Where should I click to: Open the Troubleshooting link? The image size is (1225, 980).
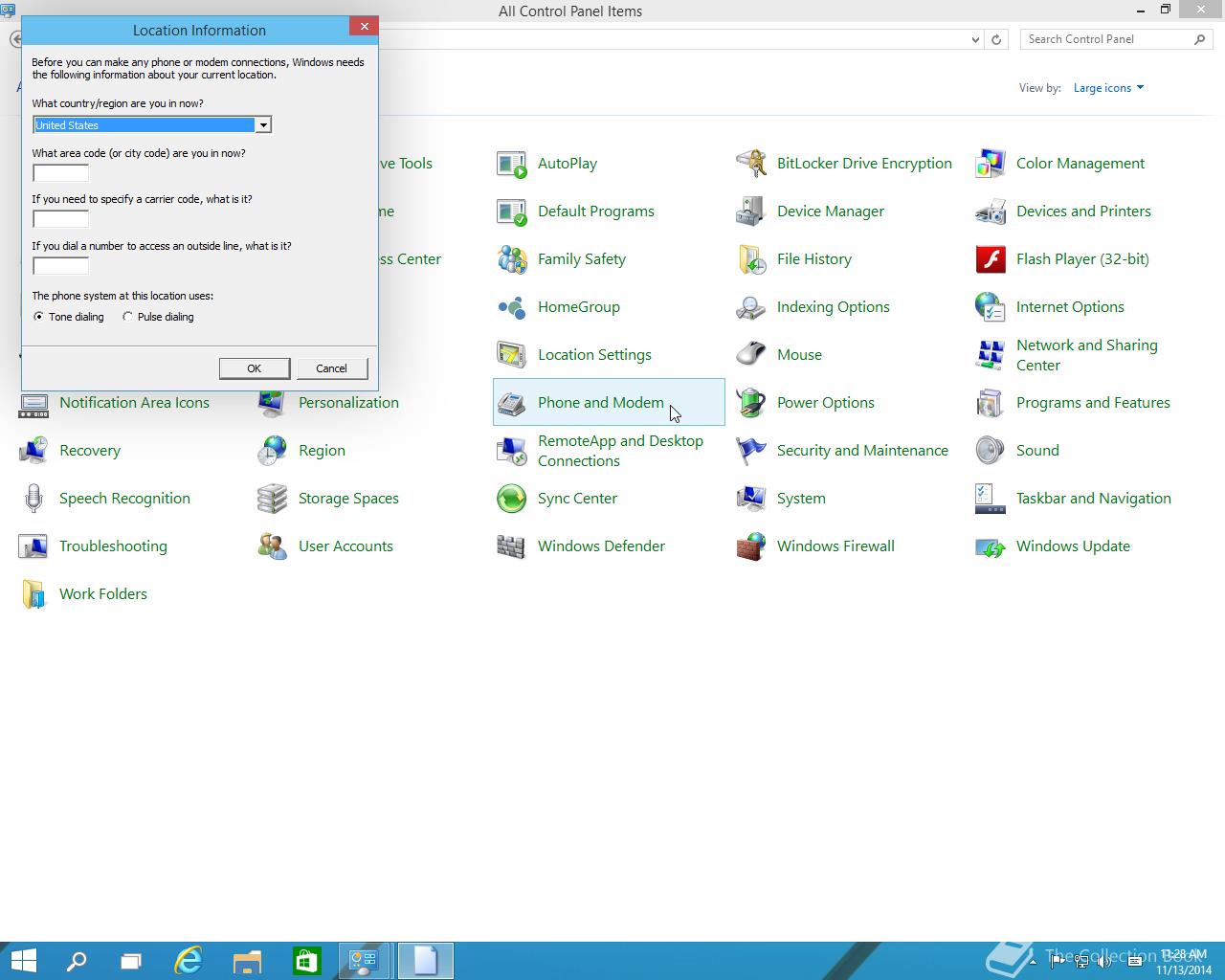click(113, 546)
